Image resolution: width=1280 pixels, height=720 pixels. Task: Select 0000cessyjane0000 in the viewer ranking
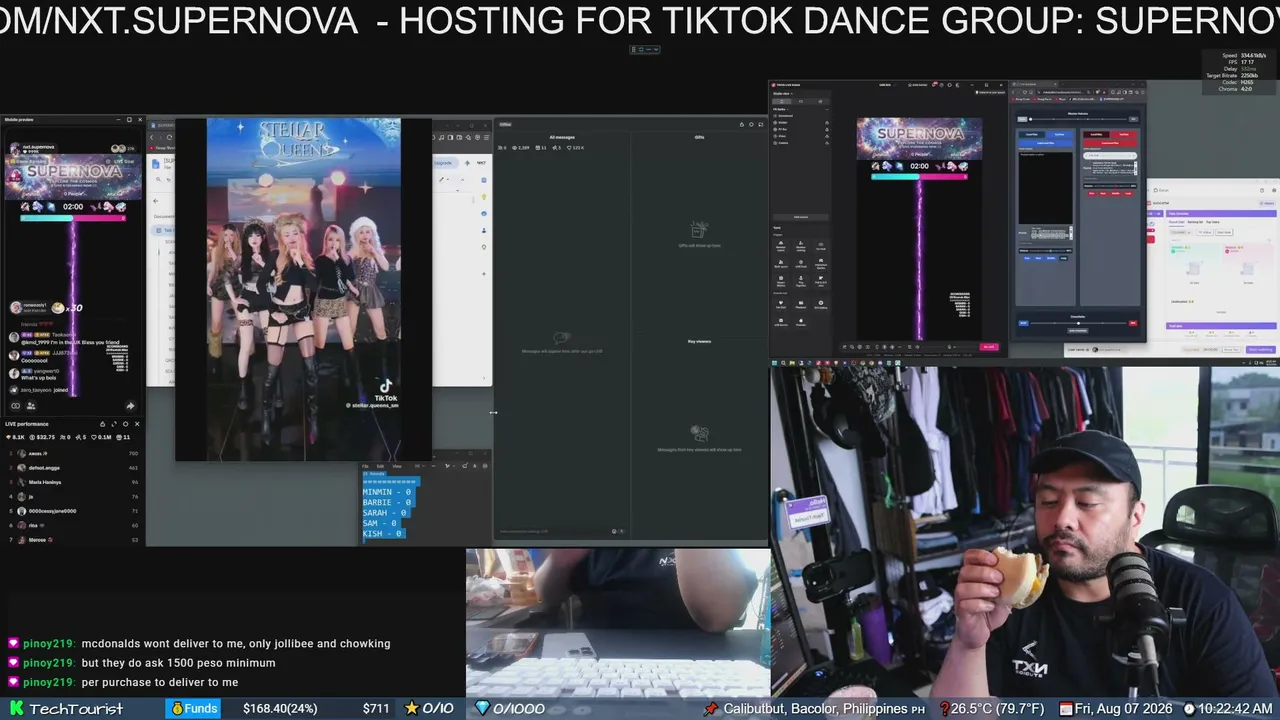coord(73,511)
